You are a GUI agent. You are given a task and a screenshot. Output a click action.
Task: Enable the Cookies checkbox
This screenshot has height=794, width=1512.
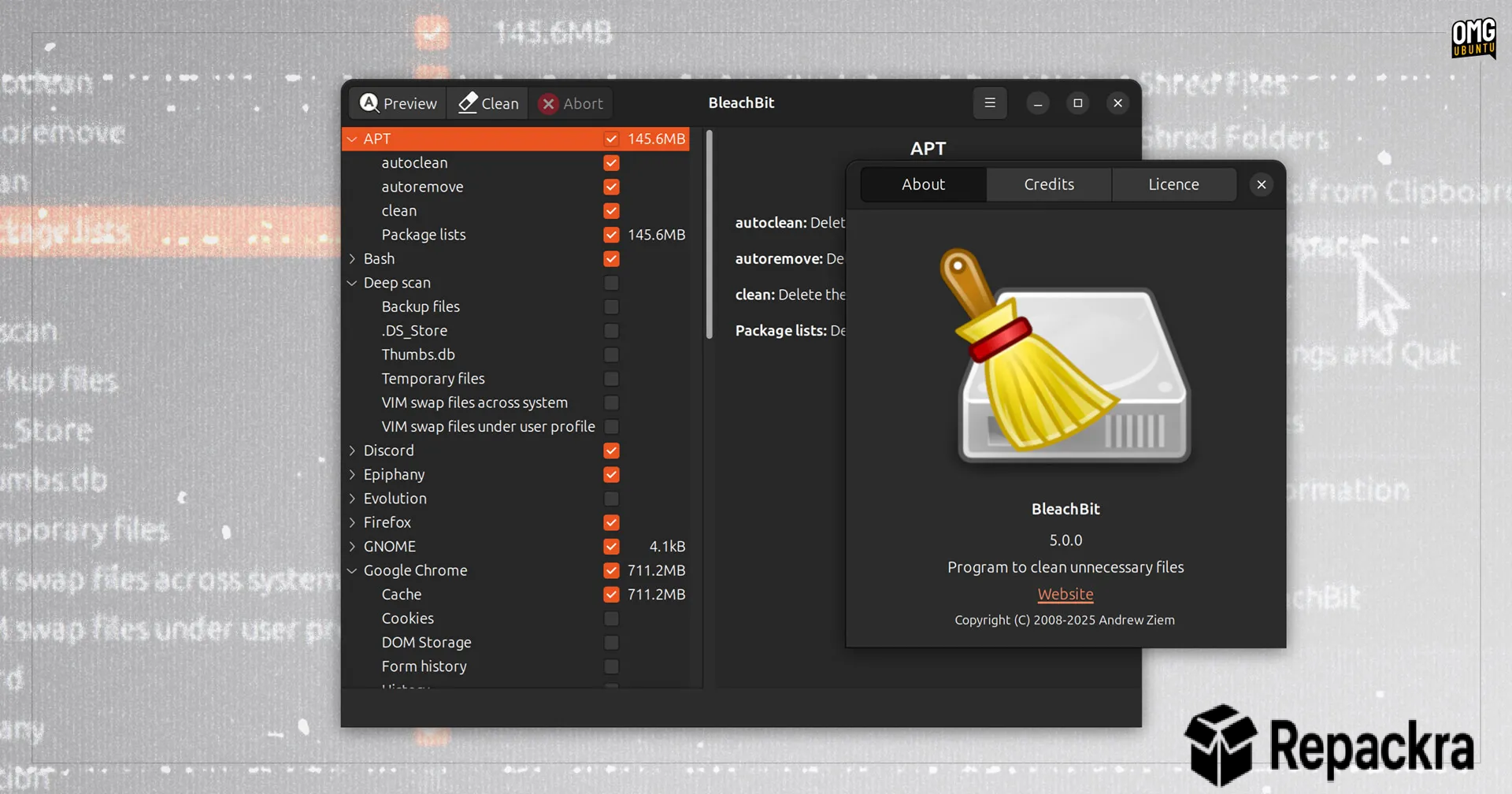pyautogui.click(x=611, y=618)
